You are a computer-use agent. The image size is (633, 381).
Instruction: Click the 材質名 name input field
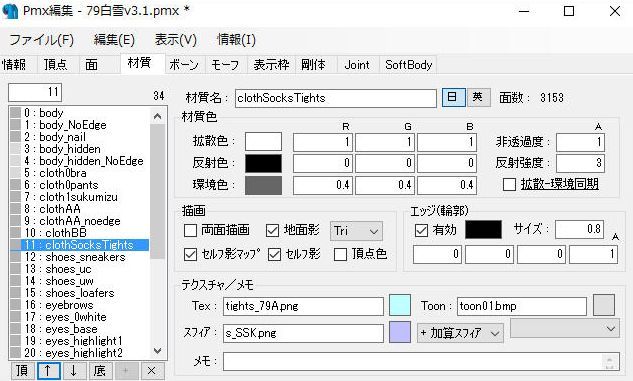point(335,98)
